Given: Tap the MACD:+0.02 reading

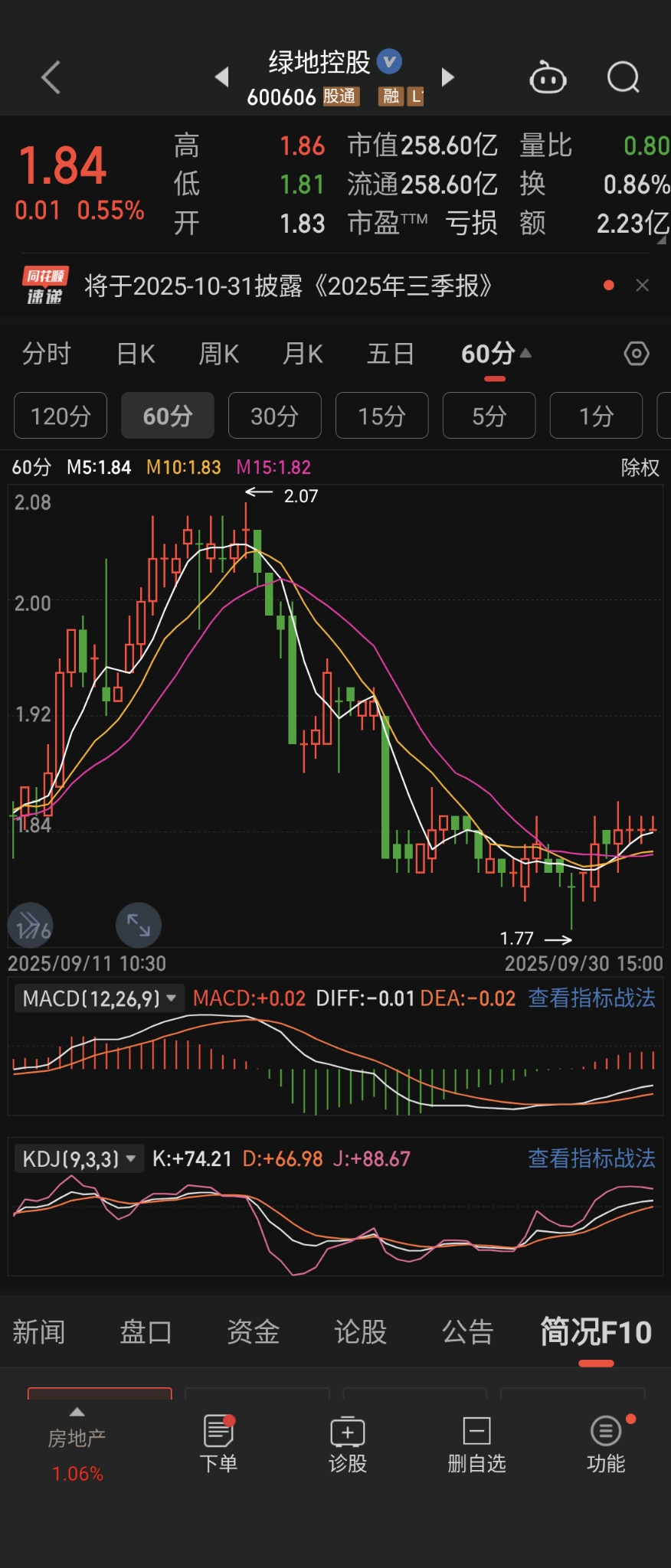Looking at the screenshot, I should click(x=249, y=998).
